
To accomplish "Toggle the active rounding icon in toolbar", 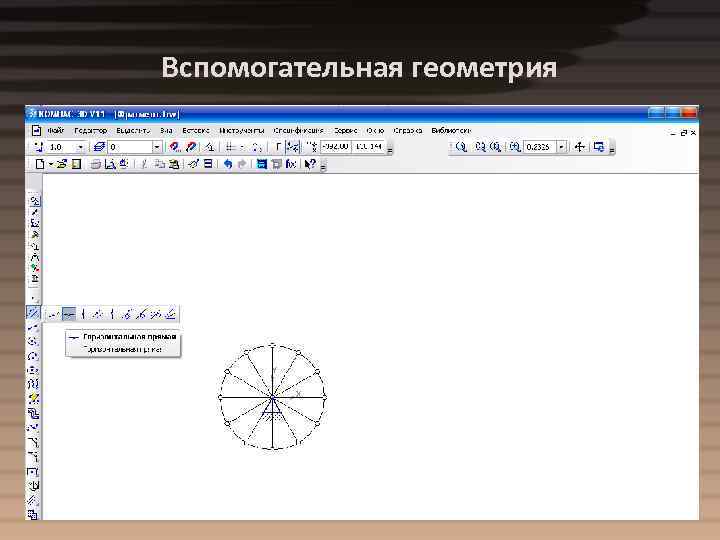I will tap(292, 147).
